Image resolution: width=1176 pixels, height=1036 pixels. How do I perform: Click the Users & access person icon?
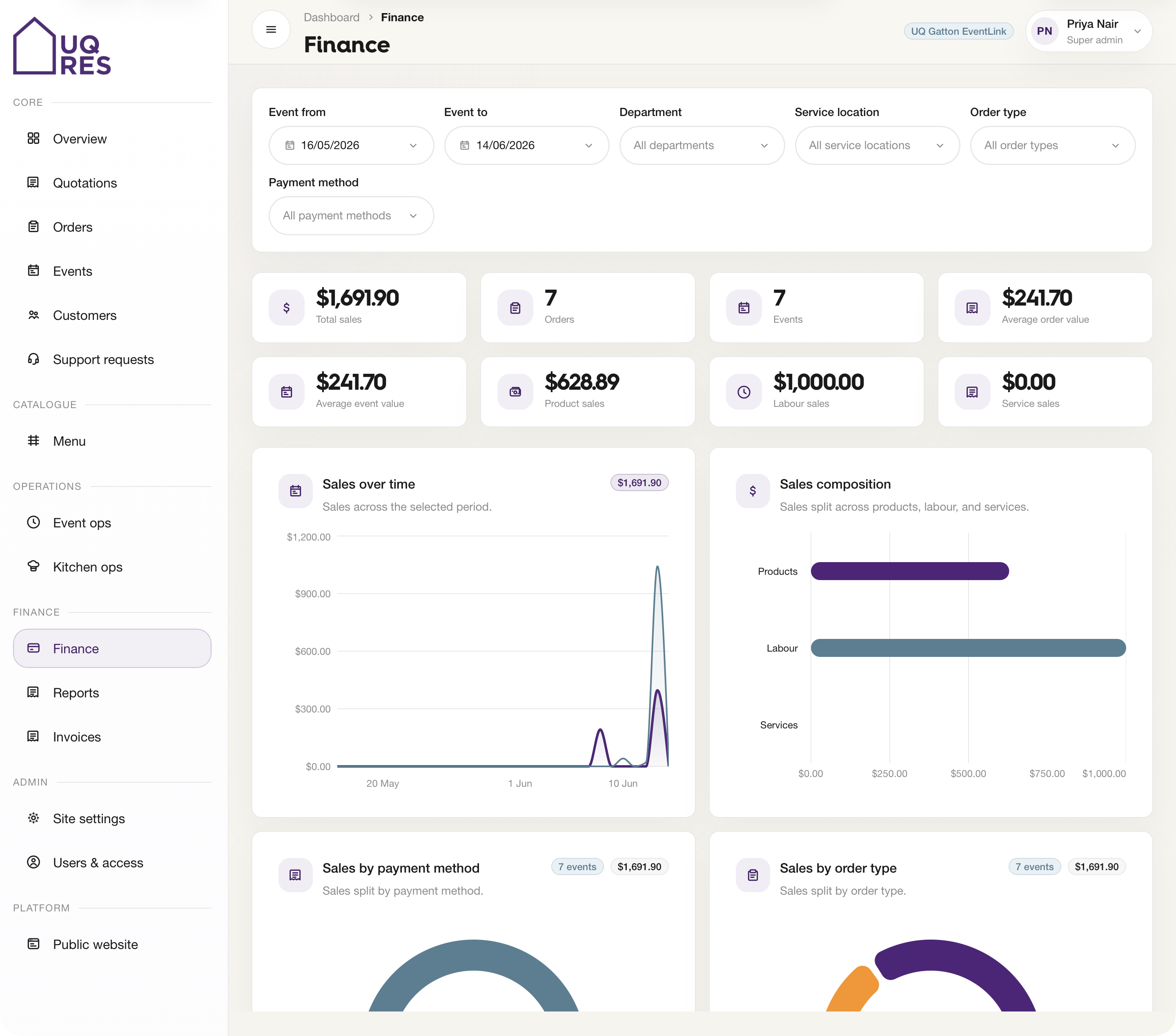[x=33, y=862]
